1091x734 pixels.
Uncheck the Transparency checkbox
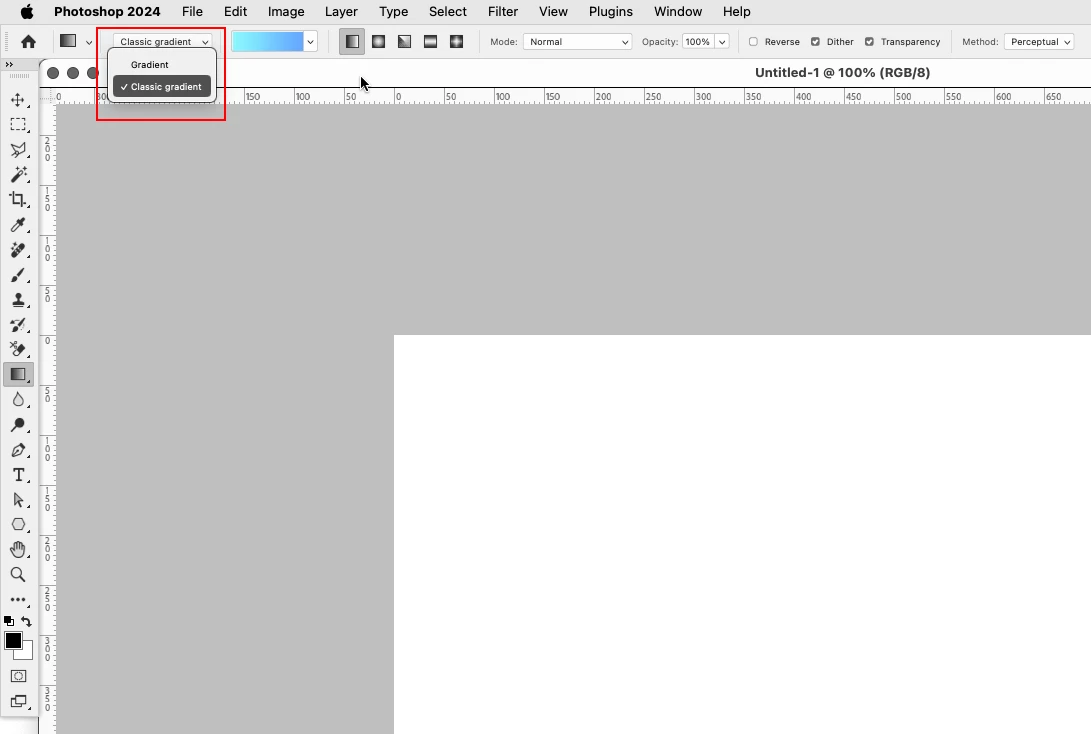(870, 42)
